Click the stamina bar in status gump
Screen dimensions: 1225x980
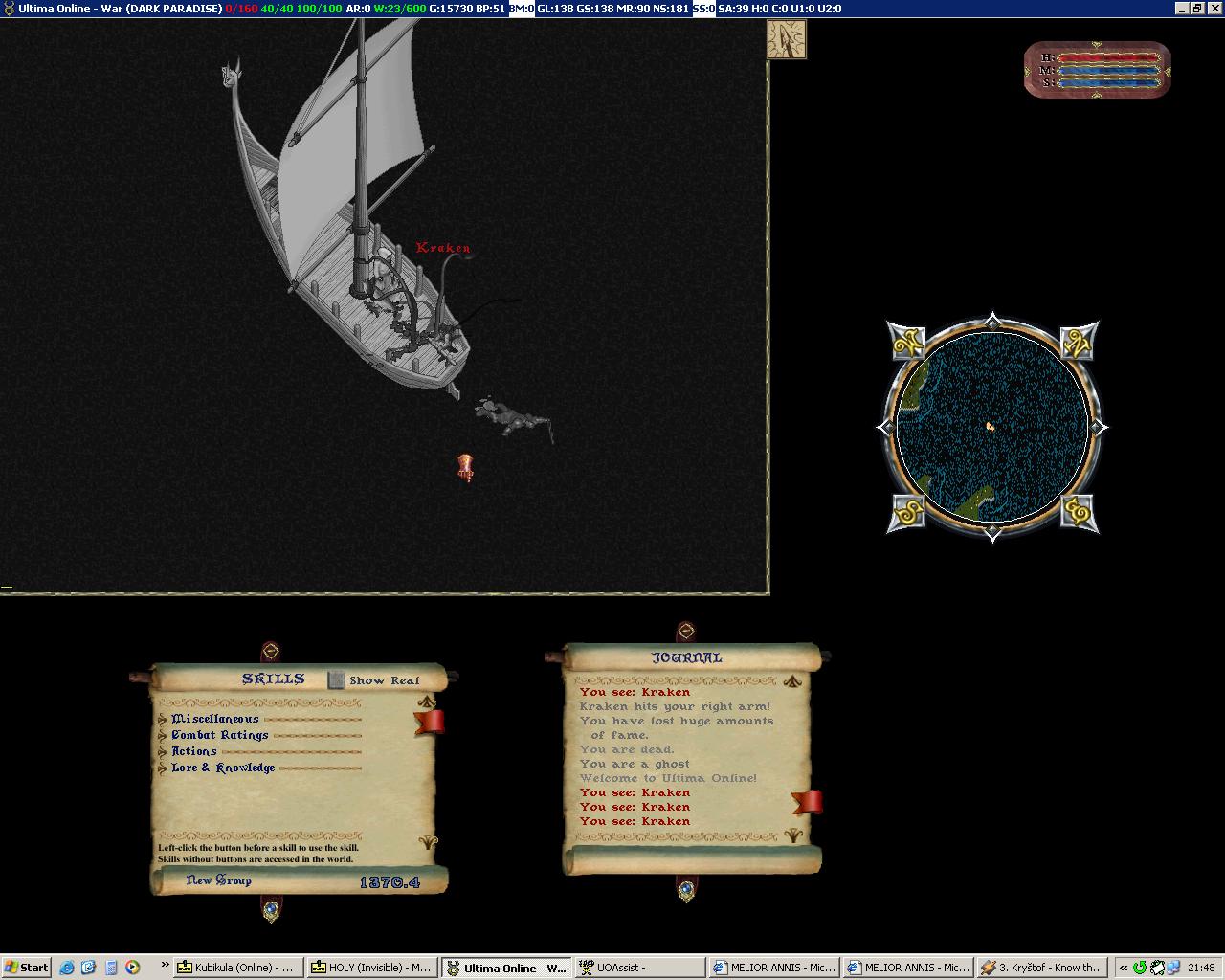[x=1109, y=83]
